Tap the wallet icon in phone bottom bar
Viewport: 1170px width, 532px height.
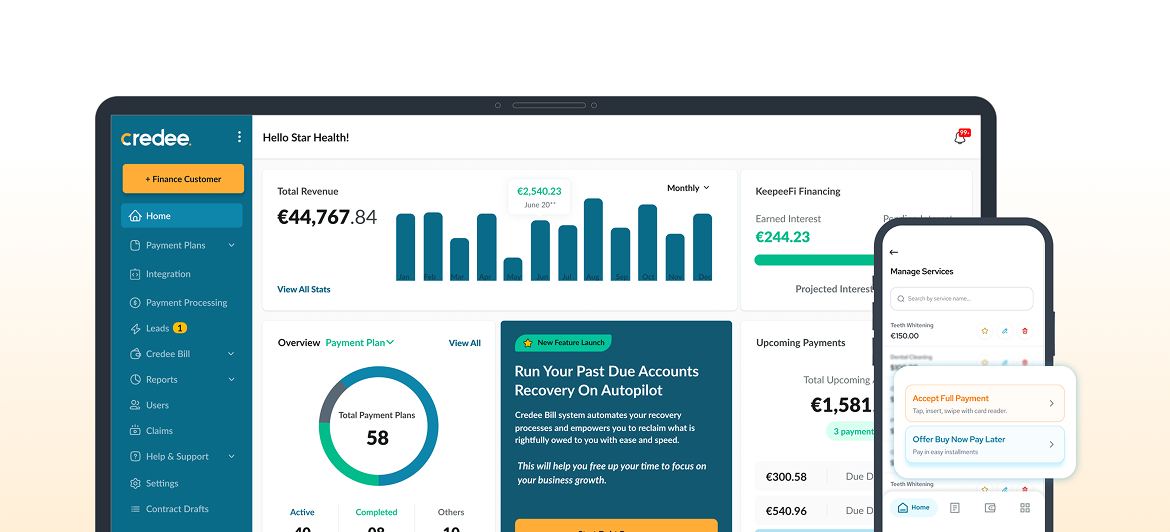pos(990,508)
